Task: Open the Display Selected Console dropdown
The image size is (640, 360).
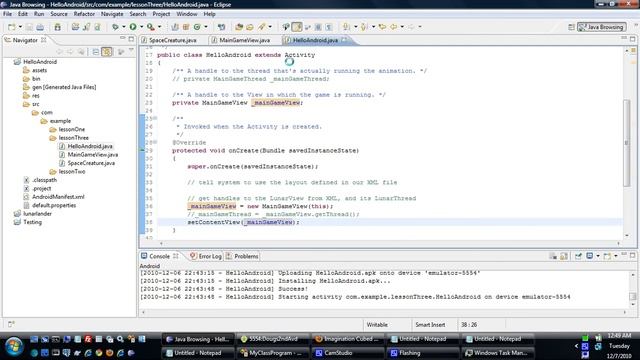Action: click(x=598, y=256)
